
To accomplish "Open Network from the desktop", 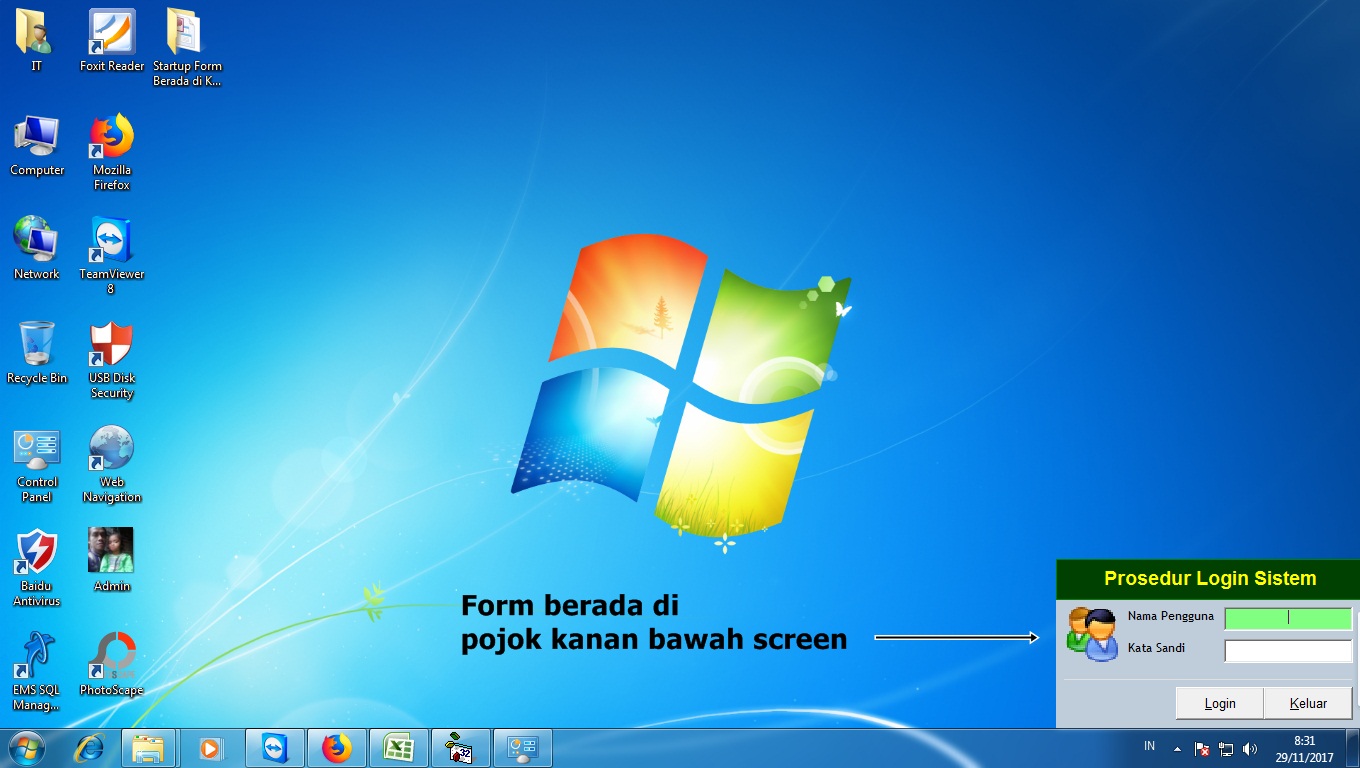I will tap(37, 248).
